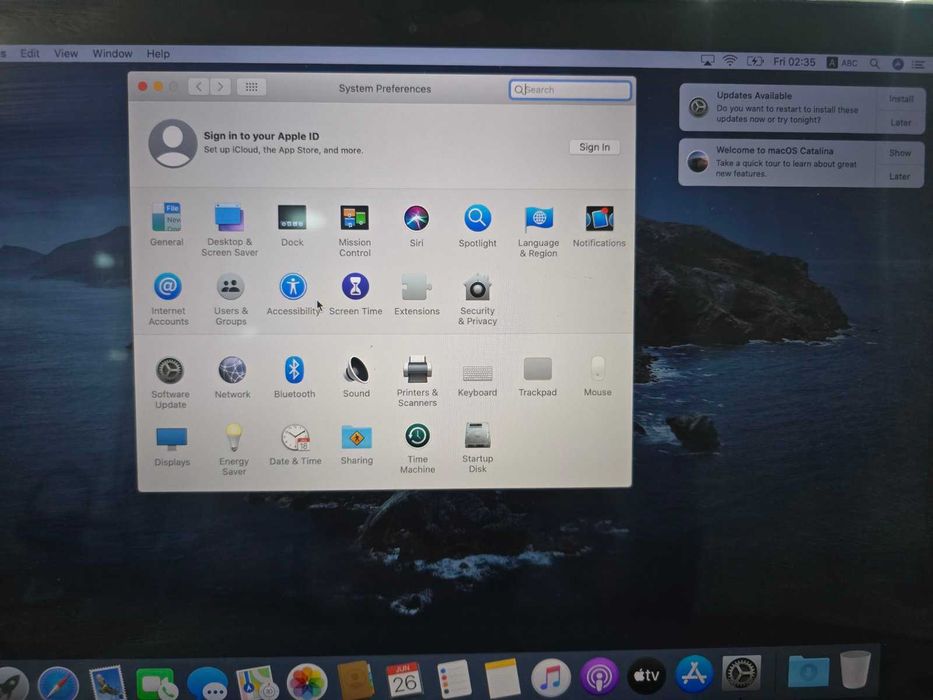Viewport: 933px width, 700px height.
Task: Launch Photos from the Dock
Action: (x=306, y=682)
